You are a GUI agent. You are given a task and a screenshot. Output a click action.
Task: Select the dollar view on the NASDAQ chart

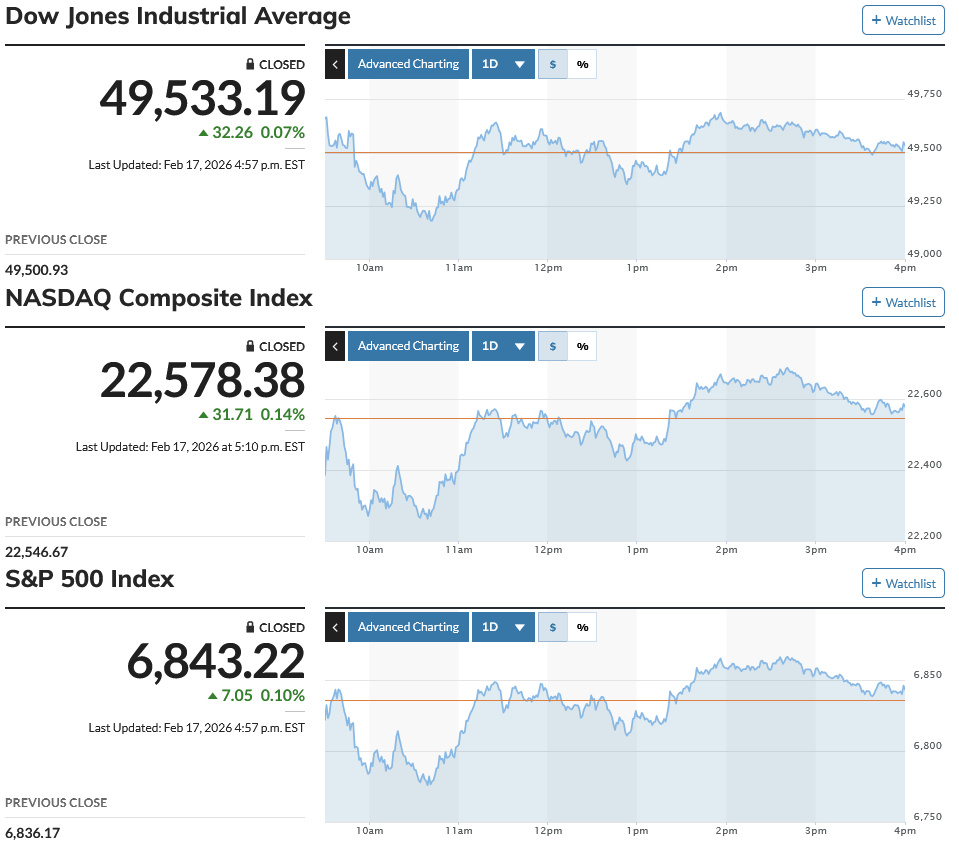pyautogui.click(x=553, y=346)
